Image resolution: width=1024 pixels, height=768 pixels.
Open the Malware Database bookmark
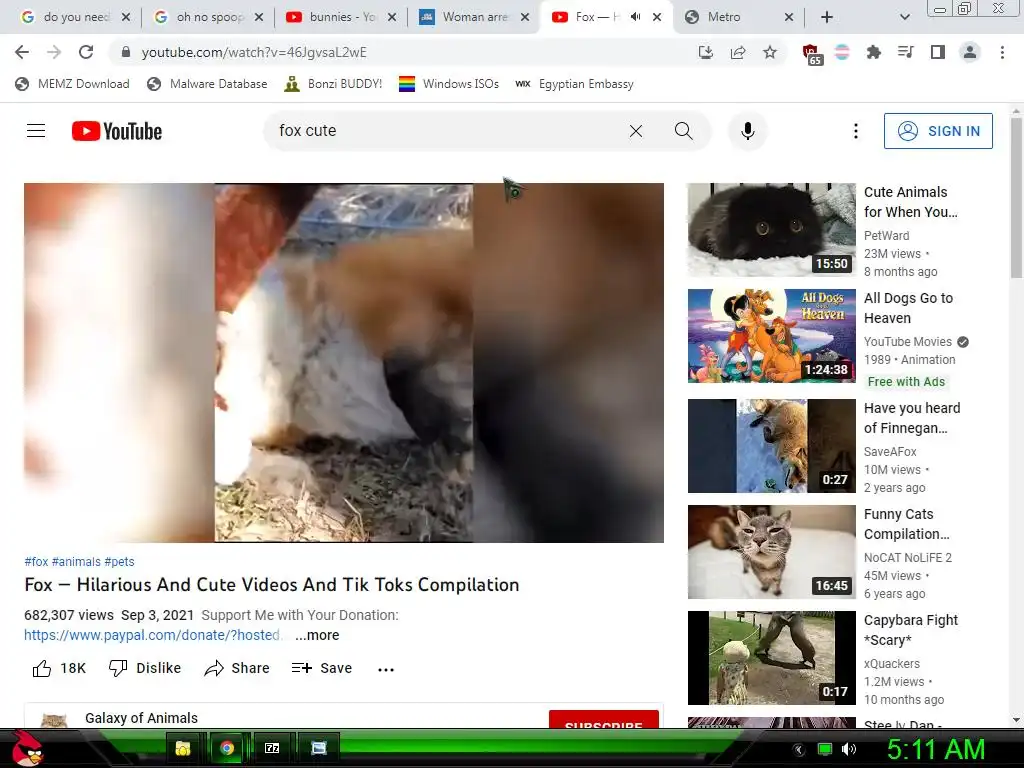208,84
